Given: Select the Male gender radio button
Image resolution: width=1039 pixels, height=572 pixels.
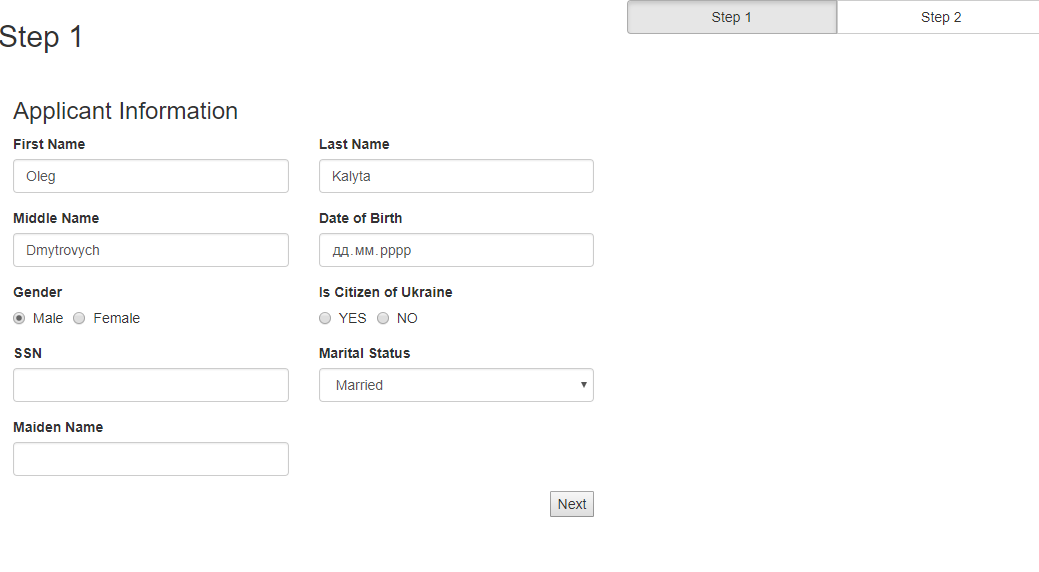Looking at the screenshot, I should coord(19,318).
